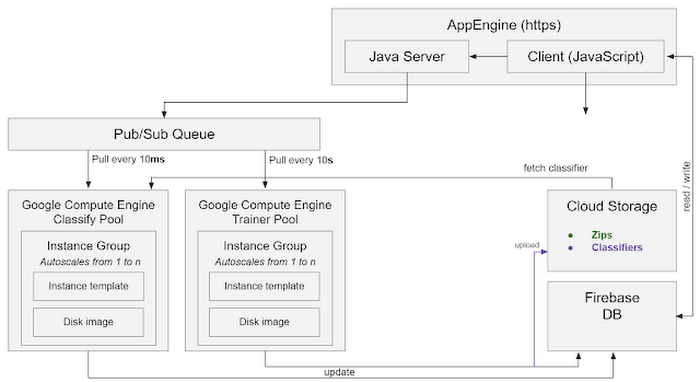Click the AppEngine (https) title
The width and height of the screenshot is (700, 382).
pos(504,25)
